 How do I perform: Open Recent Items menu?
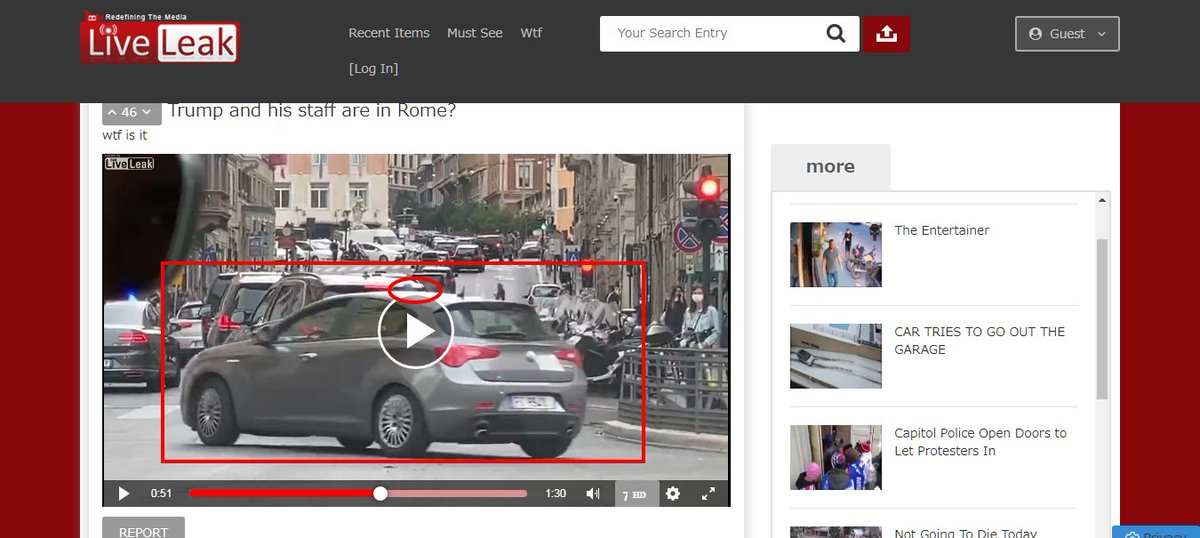click(389, 33)
